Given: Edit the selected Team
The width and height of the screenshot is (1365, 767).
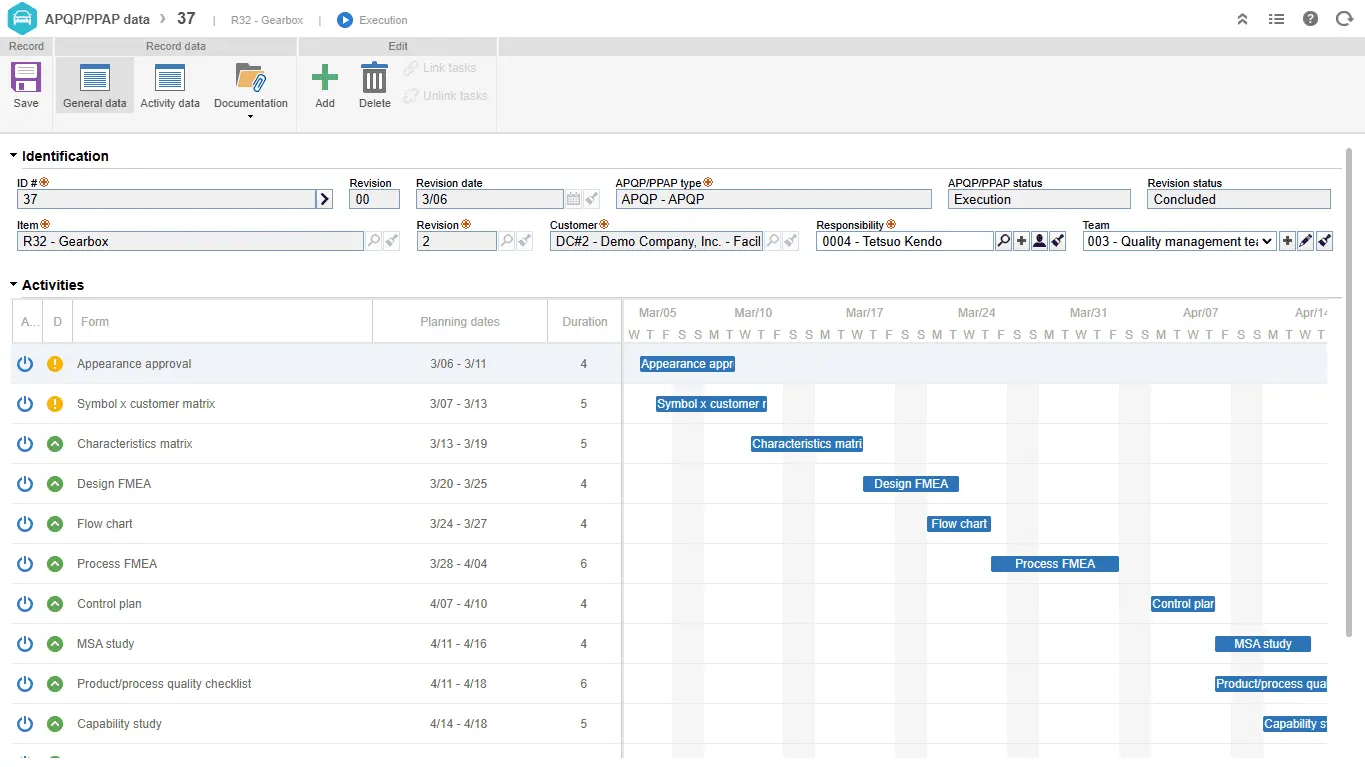Looking at the screenshot, I should 1305,241.
